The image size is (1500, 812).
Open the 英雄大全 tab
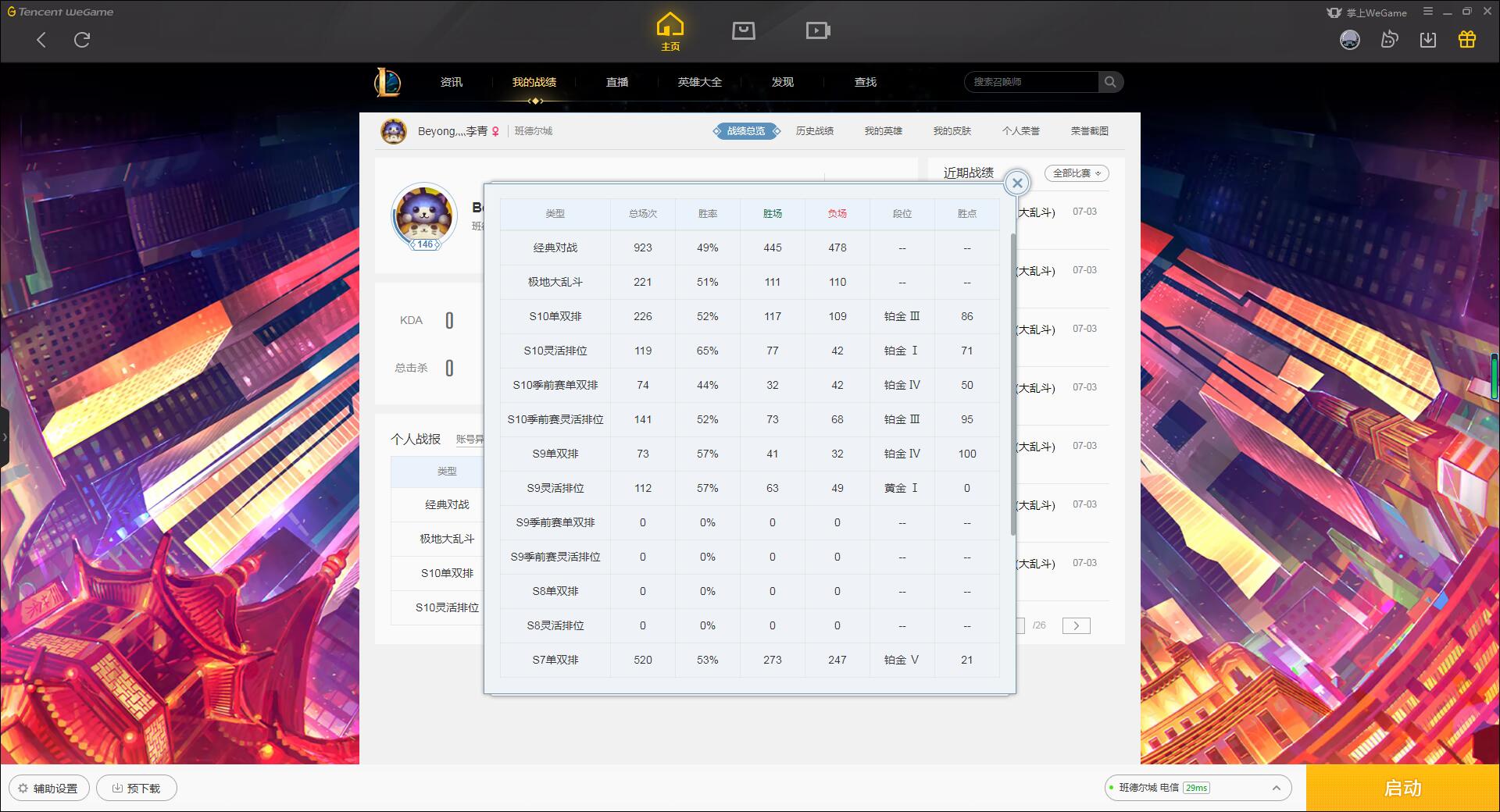click(700, 82)
